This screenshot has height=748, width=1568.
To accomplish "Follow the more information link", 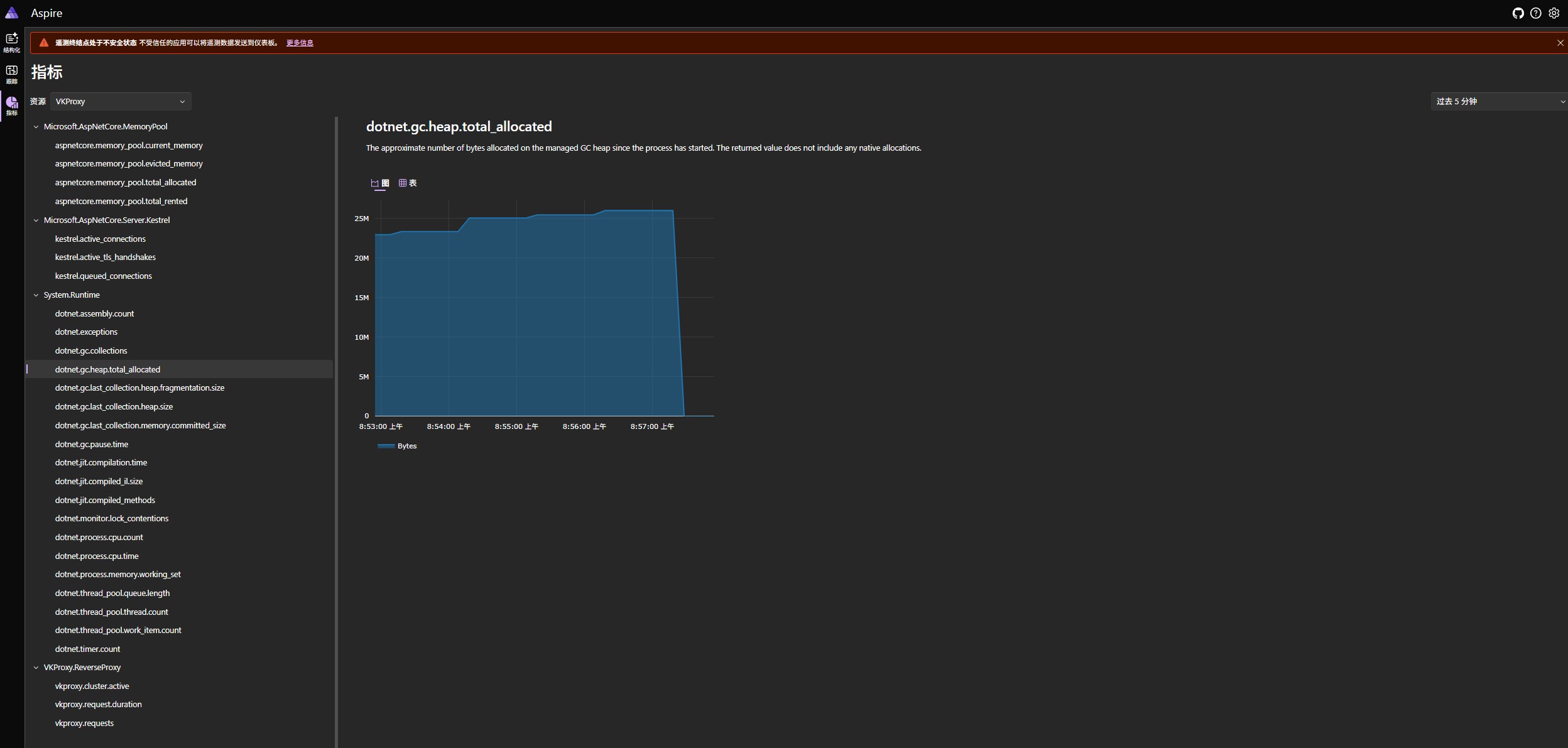I will (300, 43).
